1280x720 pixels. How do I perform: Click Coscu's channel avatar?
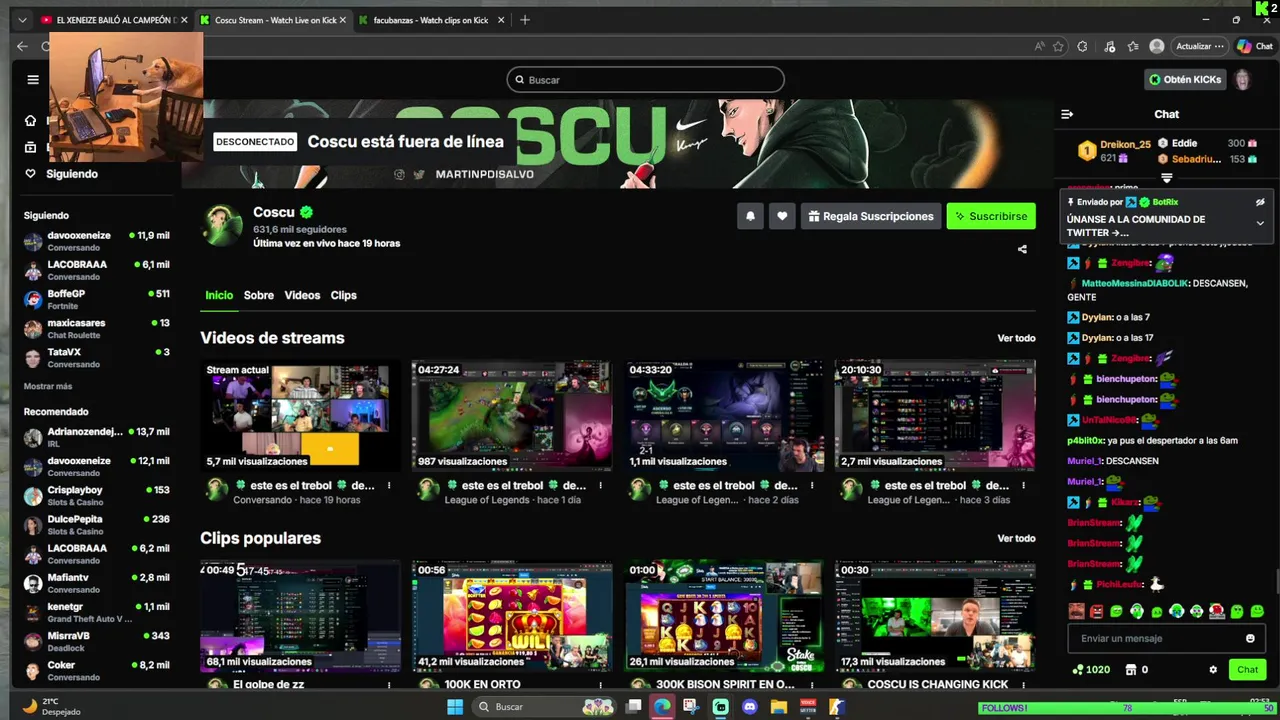click(x=222, y=226)
